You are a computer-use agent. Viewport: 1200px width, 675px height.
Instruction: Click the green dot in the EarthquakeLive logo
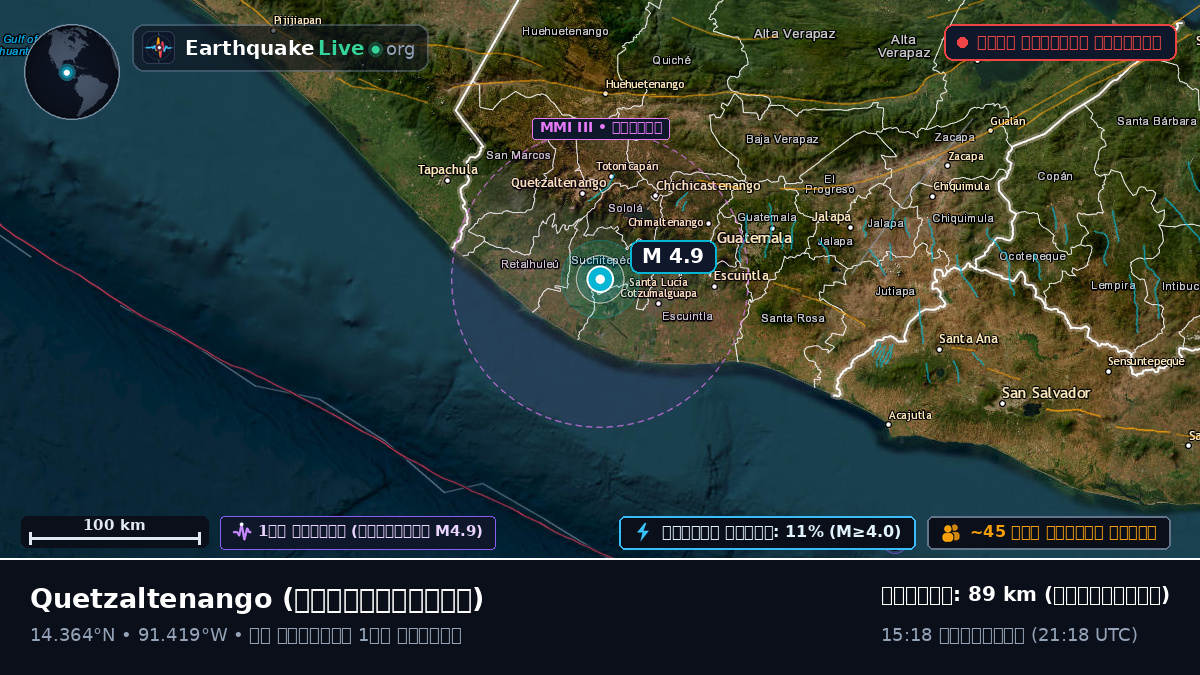coord(375,49)
